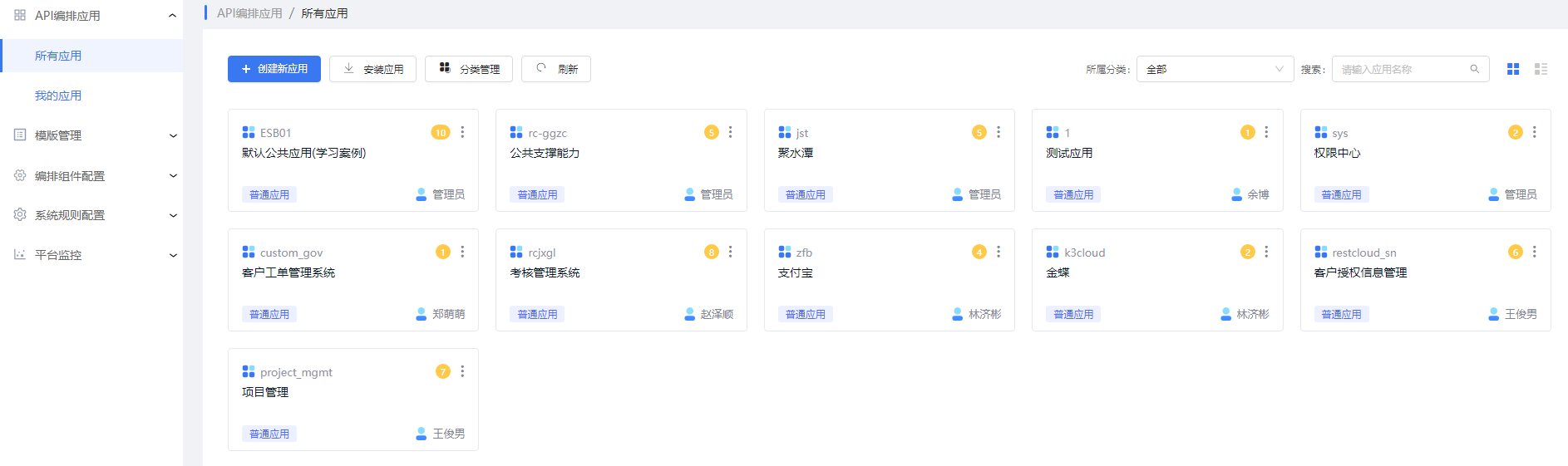Click 余博 user icon on 测试应用 card
Image resolution: width=1568 pixels, height=466 pixels.
(x=1237, y=194)
